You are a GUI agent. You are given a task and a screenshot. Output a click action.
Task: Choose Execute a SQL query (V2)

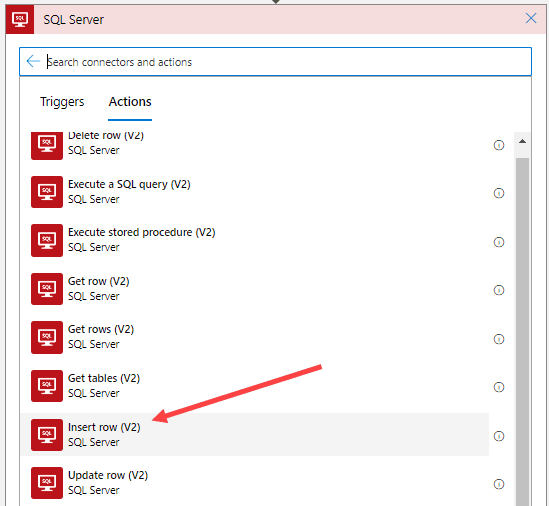point(129,184)
